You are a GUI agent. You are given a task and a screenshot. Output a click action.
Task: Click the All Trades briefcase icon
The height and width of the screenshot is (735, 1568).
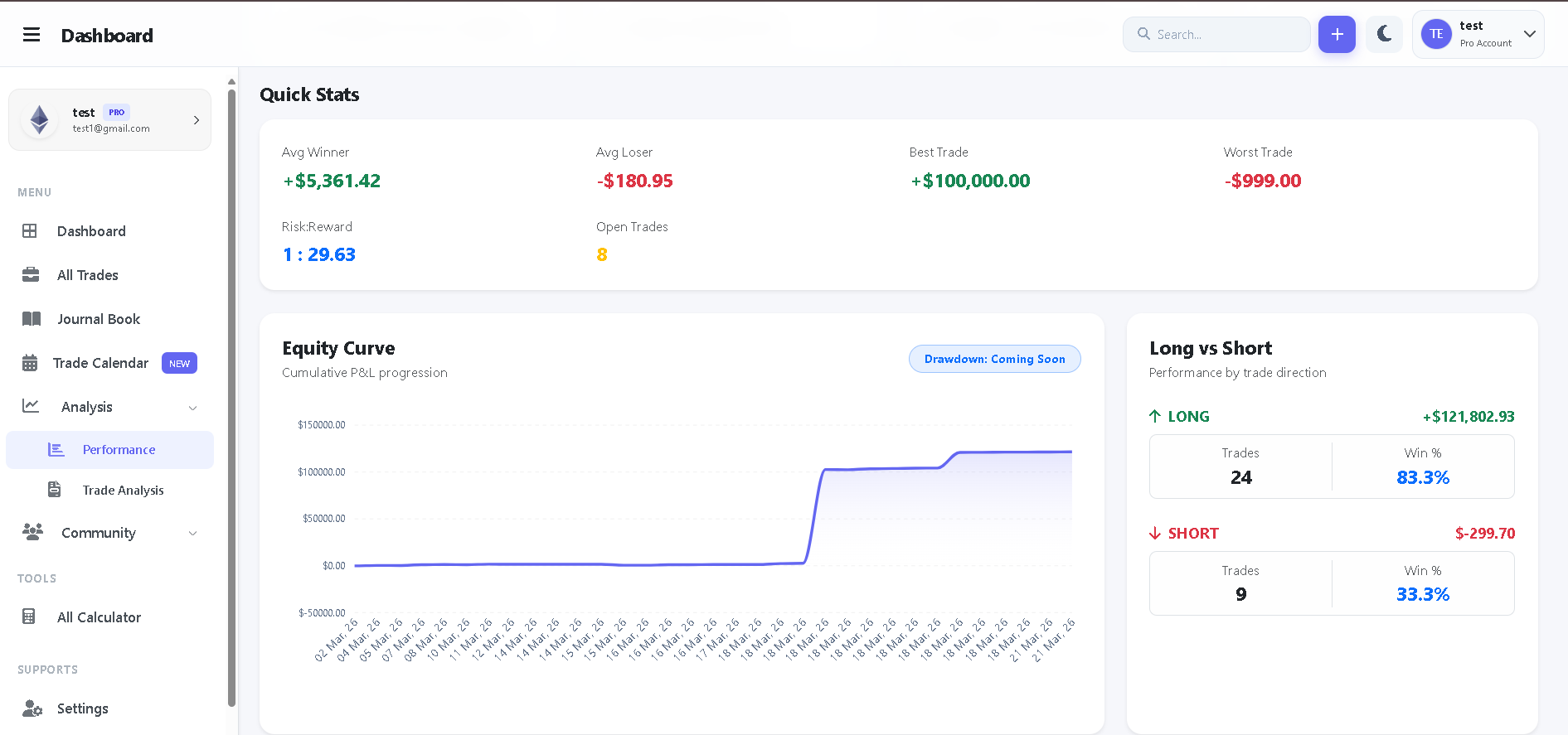coord(31,275)
